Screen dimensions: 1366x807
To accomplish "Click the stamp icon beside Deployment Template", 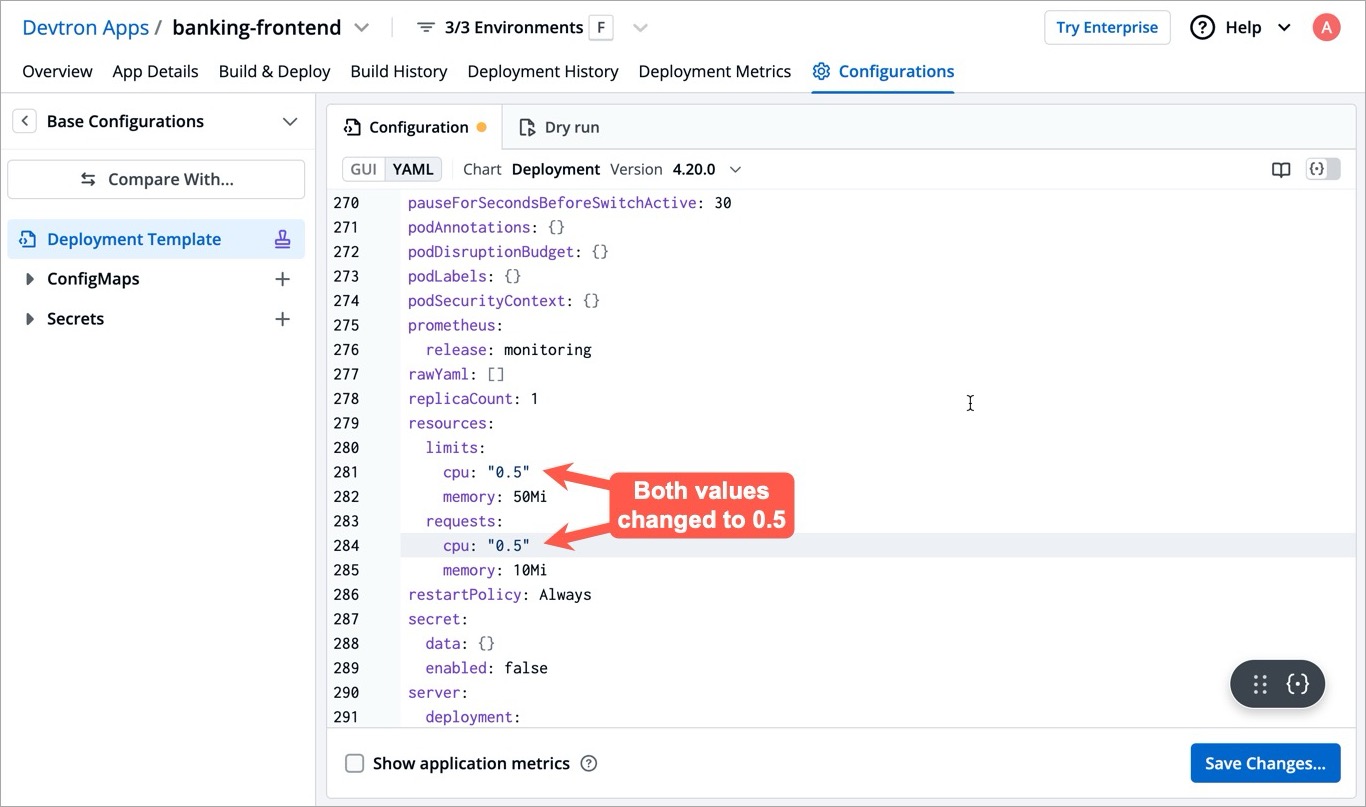I will (x=282, y=239).
